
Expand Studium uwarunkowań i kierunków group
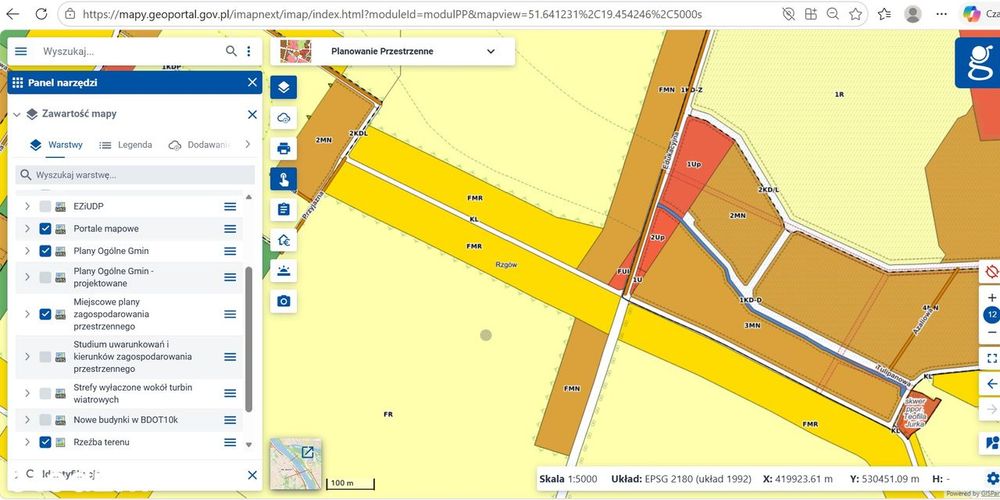pos(27,357)
